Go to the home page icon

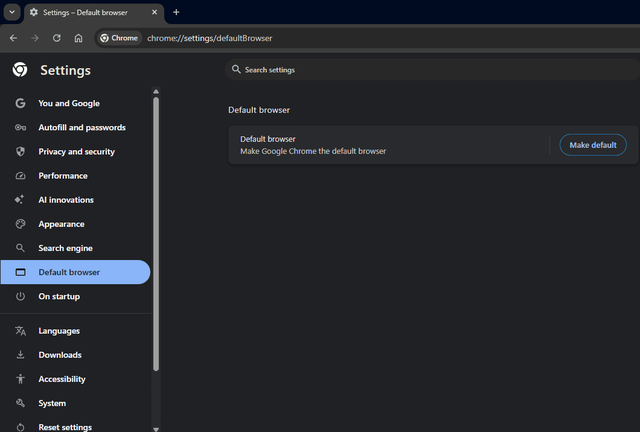click(78, 38)
